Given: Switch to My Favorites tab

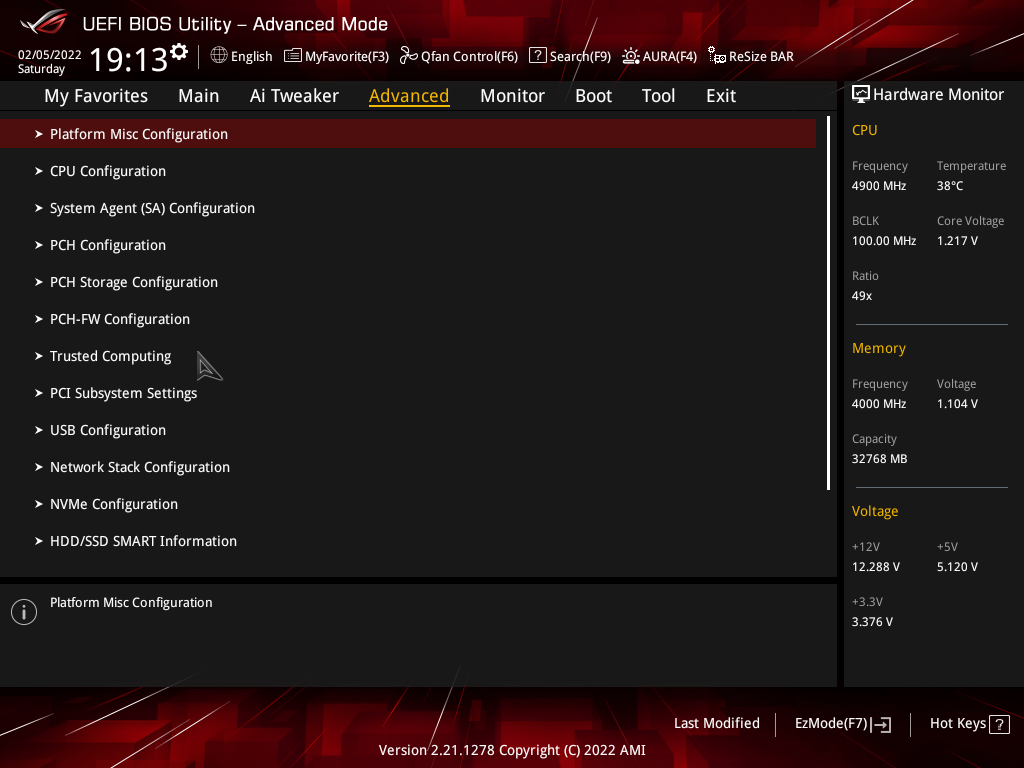Looking at the screenshot, I should click(x=96, y=96).
